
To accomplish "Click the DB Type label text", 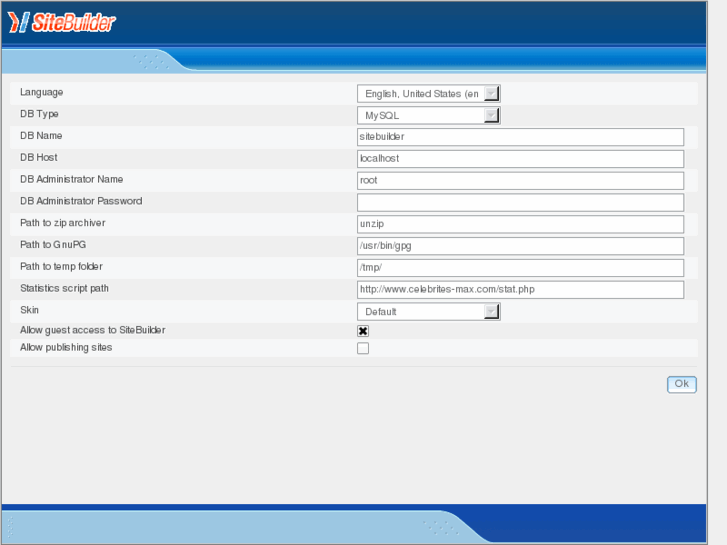I will 39,114.
